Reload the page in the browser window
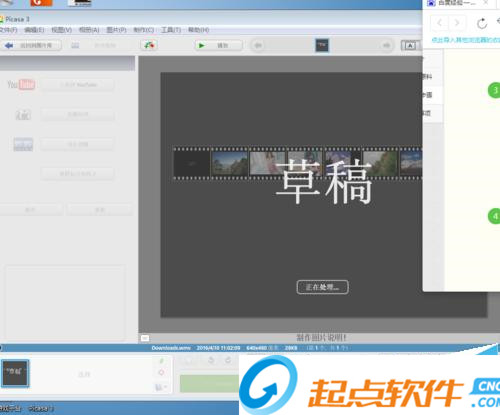Viewport: 500px width, 415px height. click(482, 23)
